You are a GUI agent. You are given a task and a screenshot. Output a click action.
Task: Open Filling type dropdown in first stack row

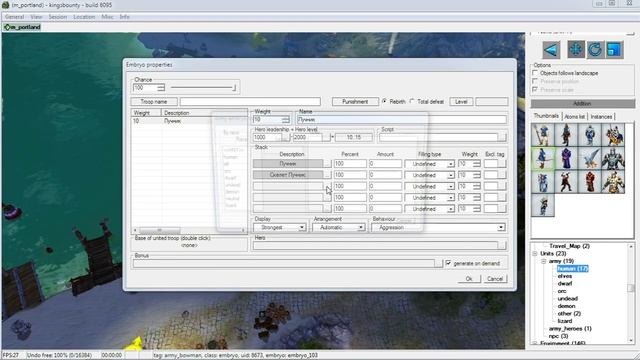[451, 164]
